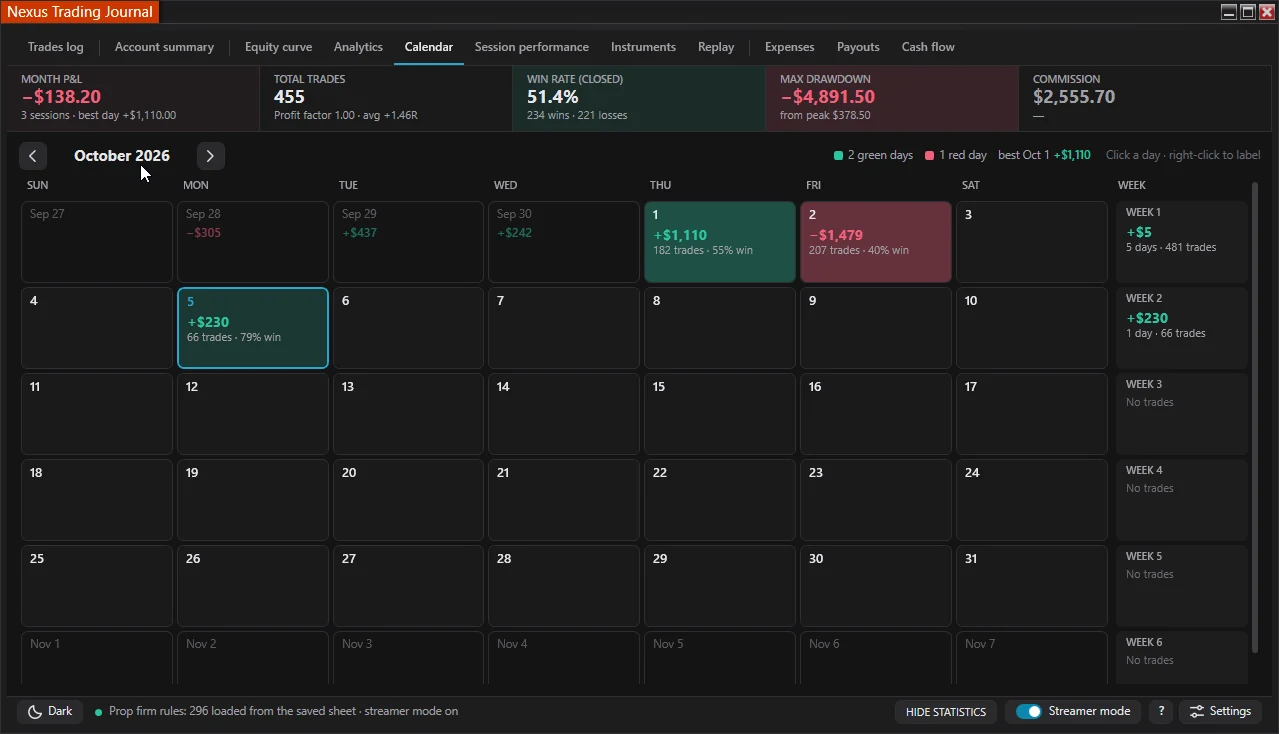Open the Replay tab
1279x734 pixels.
tap(716, 47)
